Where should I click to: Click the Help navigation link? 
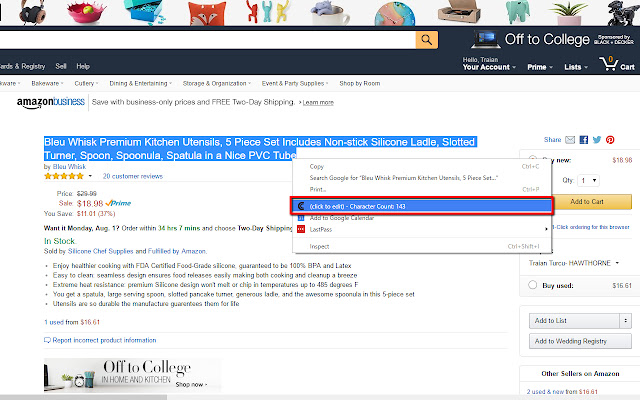pos(83,66)
